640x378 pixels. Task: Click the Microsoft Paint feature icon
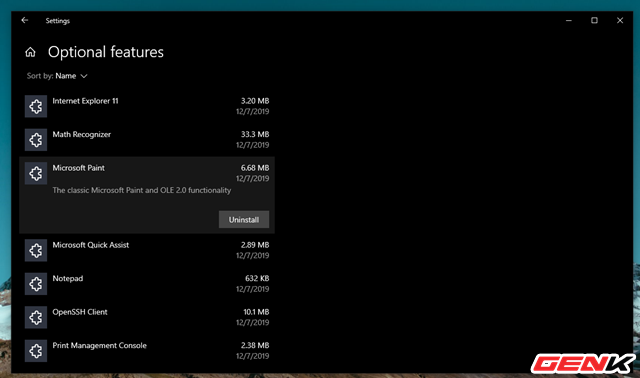[x=36, y=173]
